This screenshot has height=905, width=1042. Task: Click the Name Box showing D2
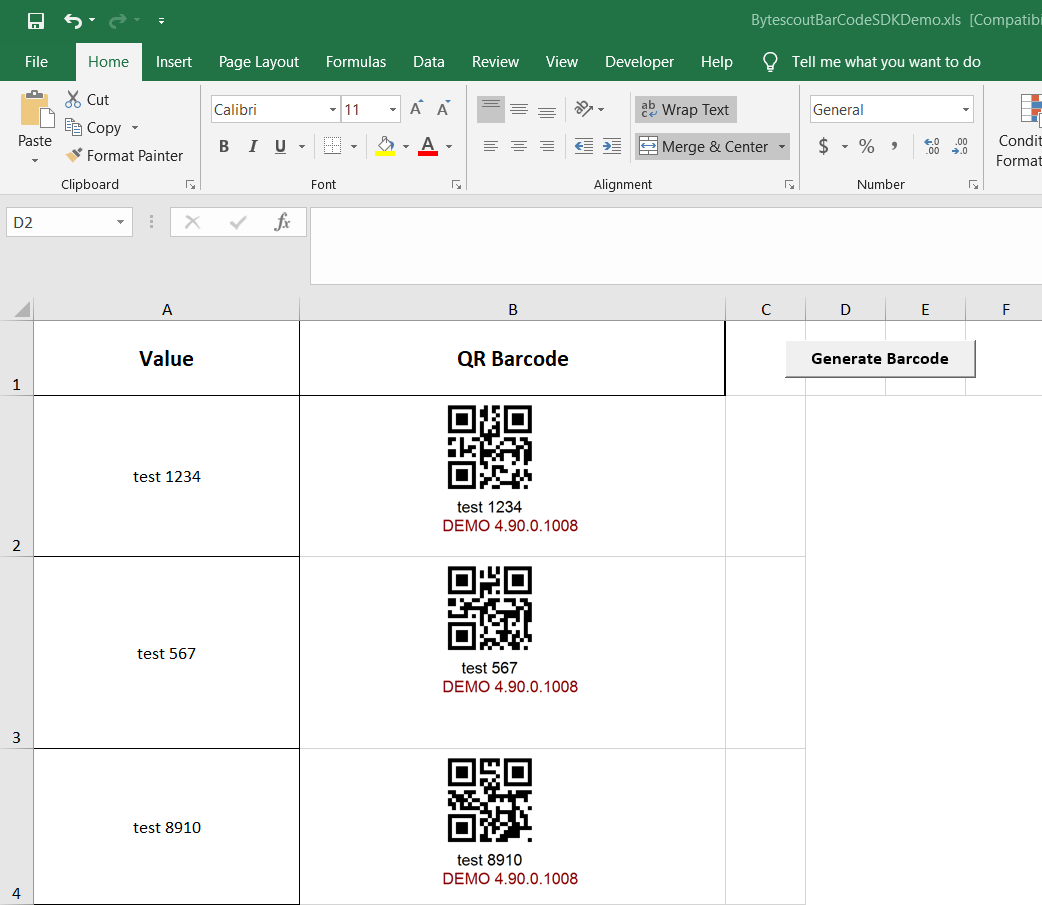(60, 222)
